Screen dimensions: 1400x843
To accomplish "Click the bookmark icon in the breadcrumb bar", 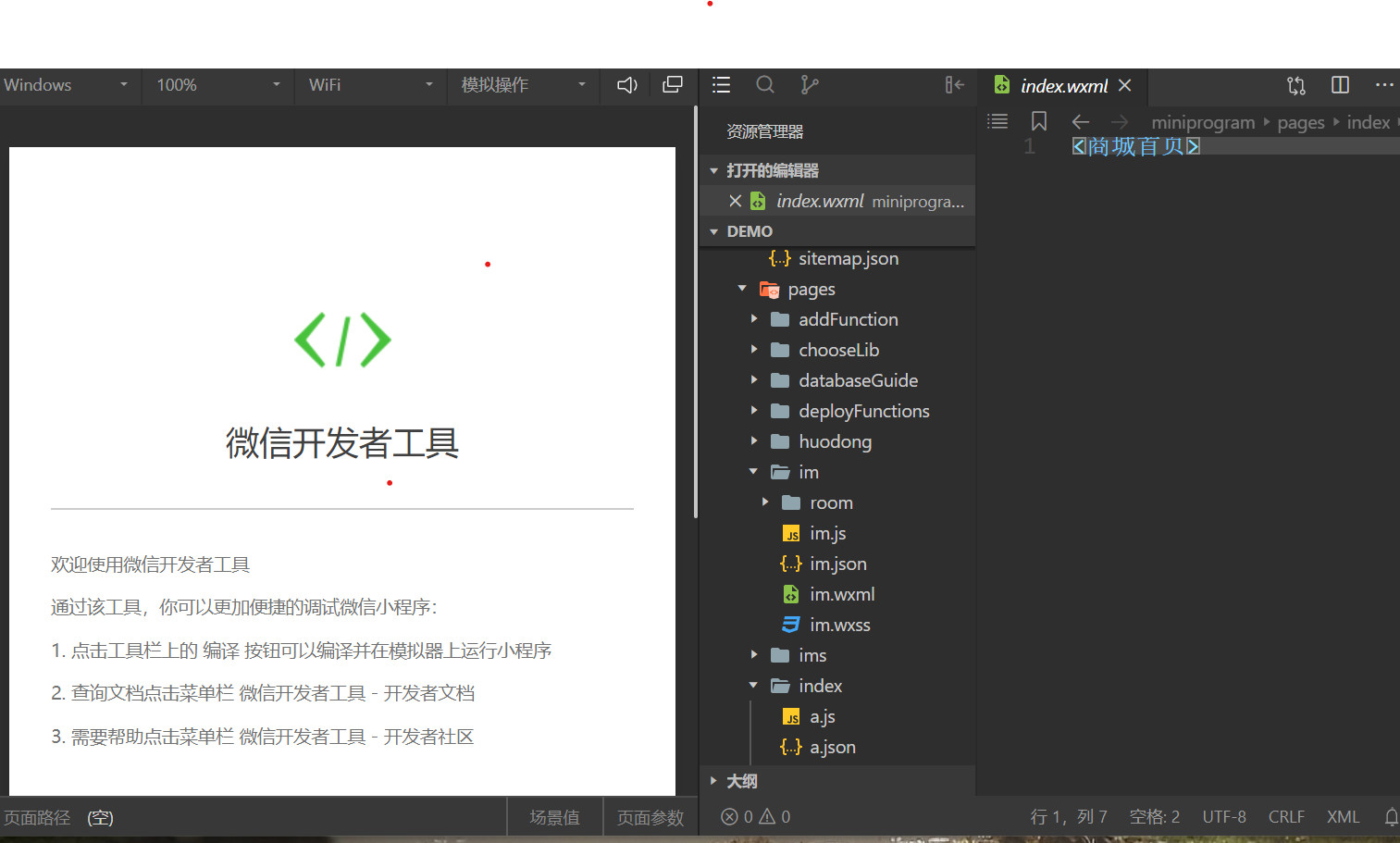I will [x=1039, y=121].
